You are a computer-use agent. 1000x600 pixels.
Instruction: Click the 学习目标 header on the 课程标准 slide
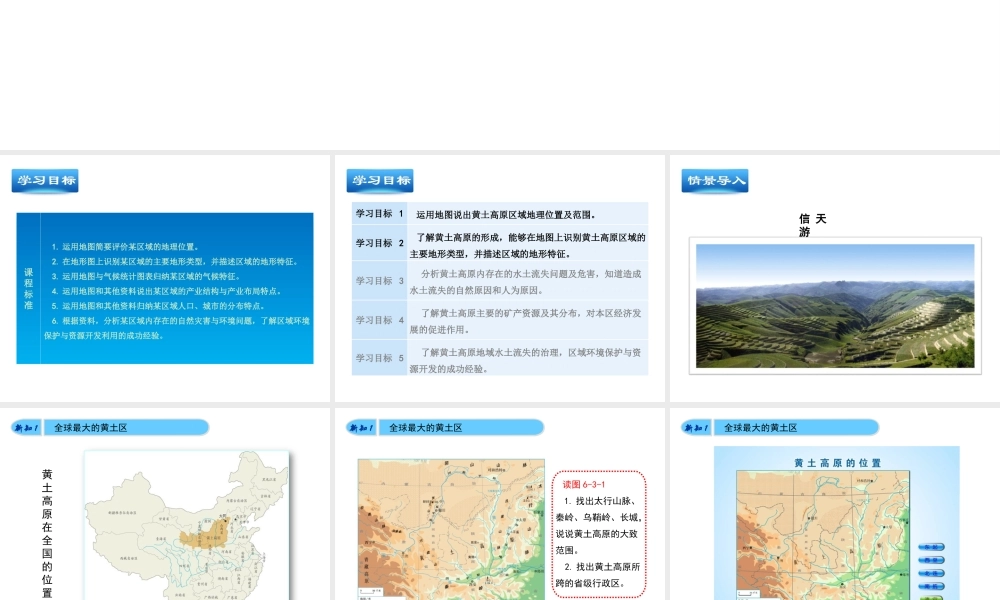(45, 181)
